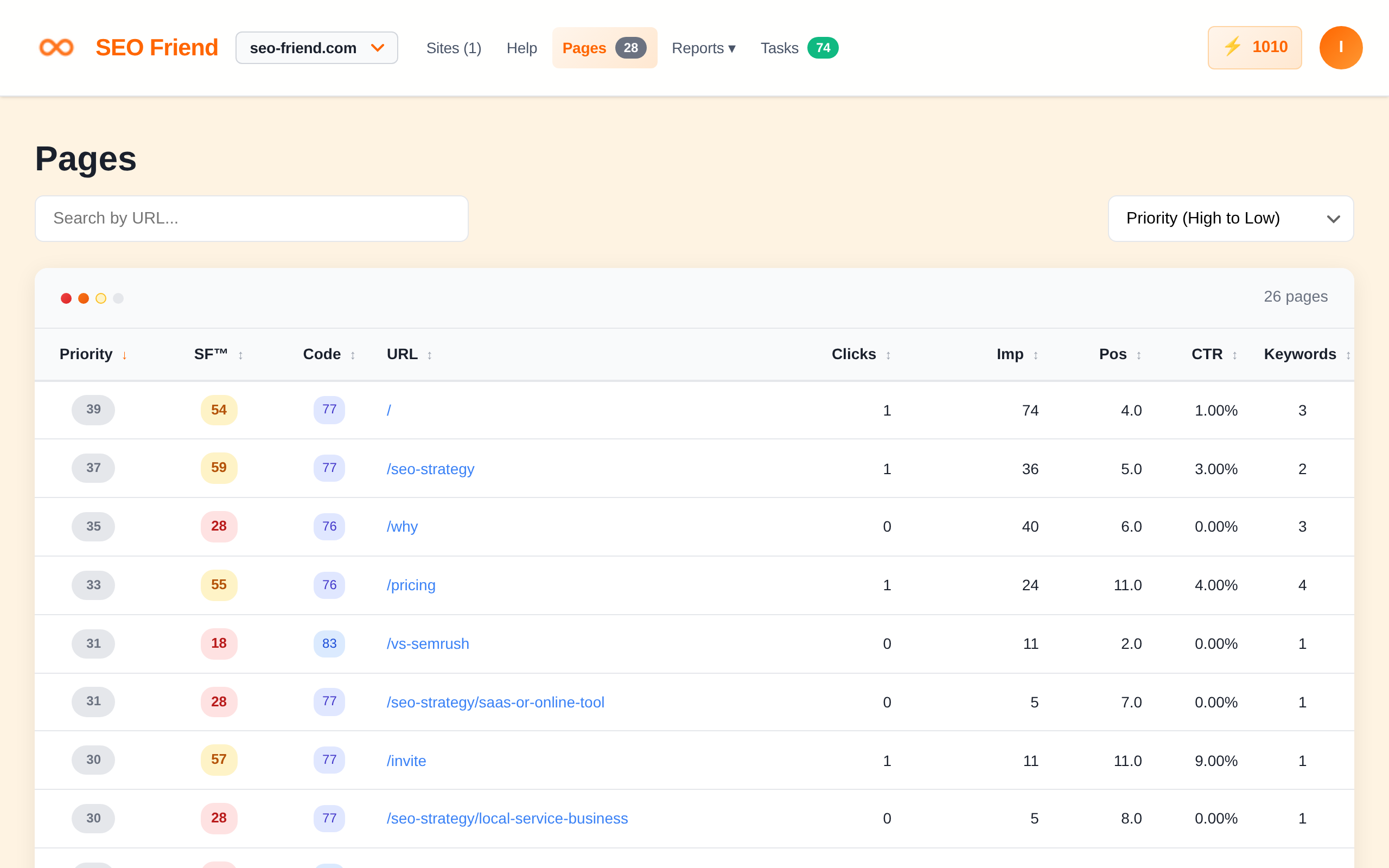Click the Search by URL field
Image resolution: width=1389 pixels, height=868 pixels.
[x=251, y=218]
